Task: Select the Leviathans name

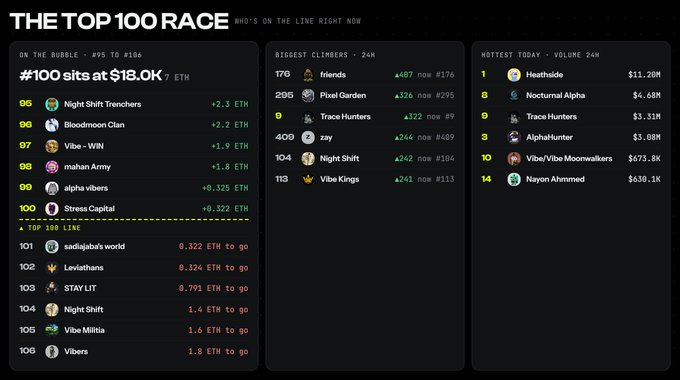Action: (x=83, y=268)
